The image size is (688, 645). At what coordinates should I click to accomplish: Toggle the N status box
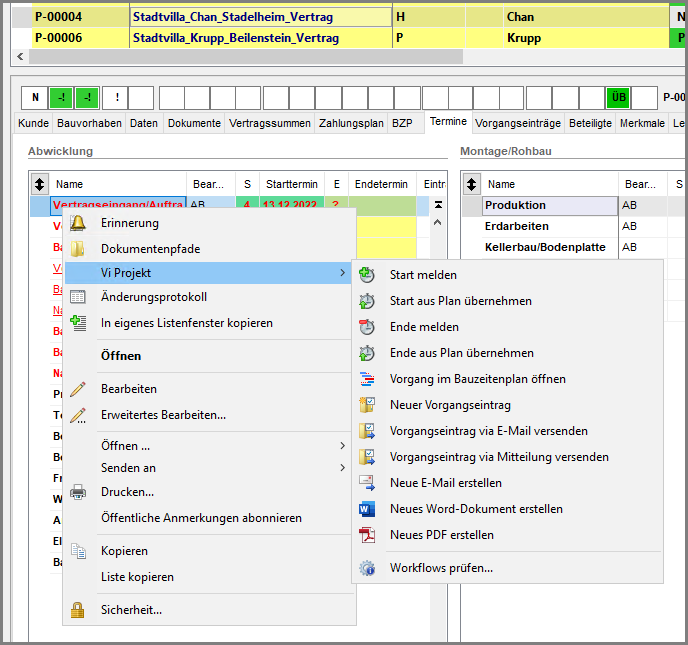(35, 97)
